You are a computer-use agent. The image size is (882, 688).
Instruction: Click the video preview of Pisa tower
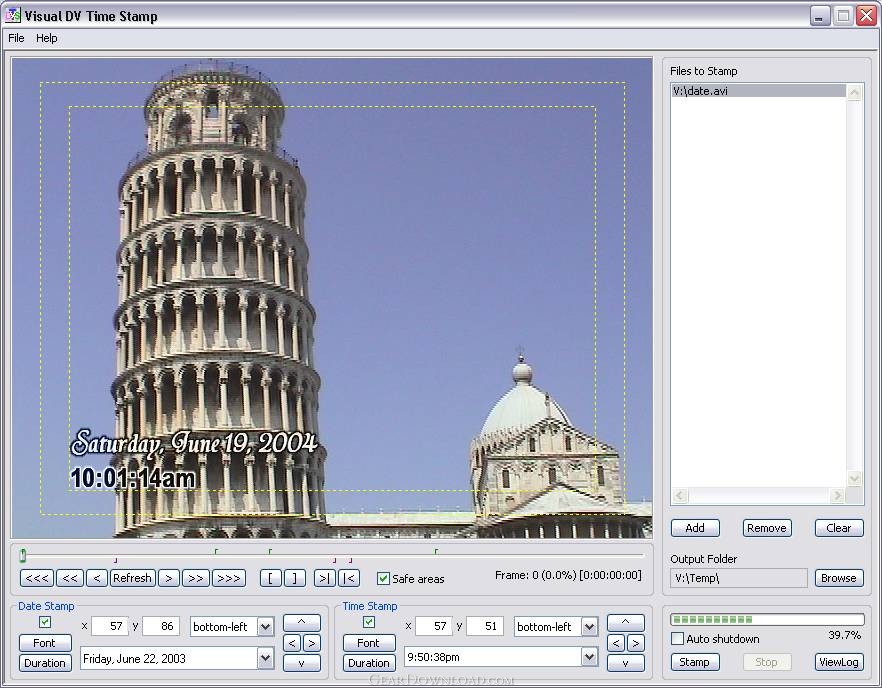click(x=332, y=298)
